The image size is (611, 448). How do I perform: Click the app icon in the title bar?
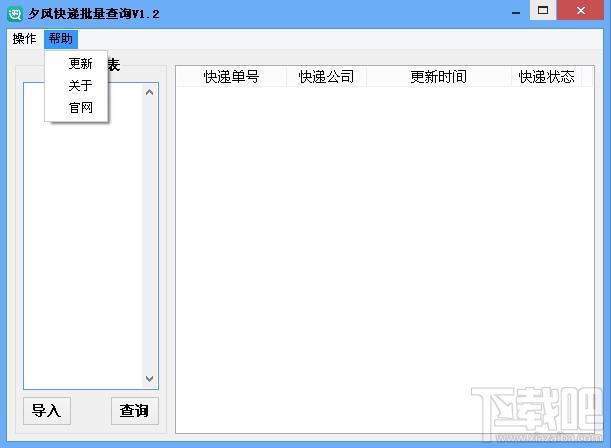(15, 13)
